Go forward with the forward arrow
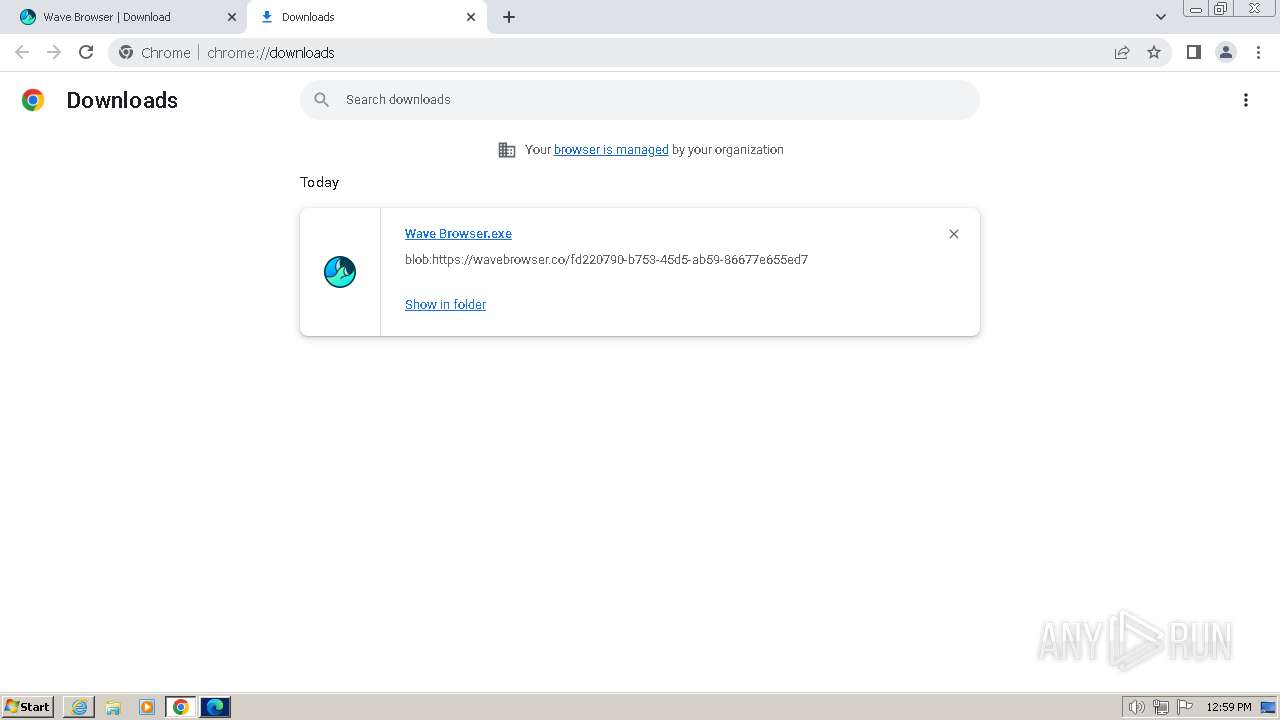 tap(54, 52)
